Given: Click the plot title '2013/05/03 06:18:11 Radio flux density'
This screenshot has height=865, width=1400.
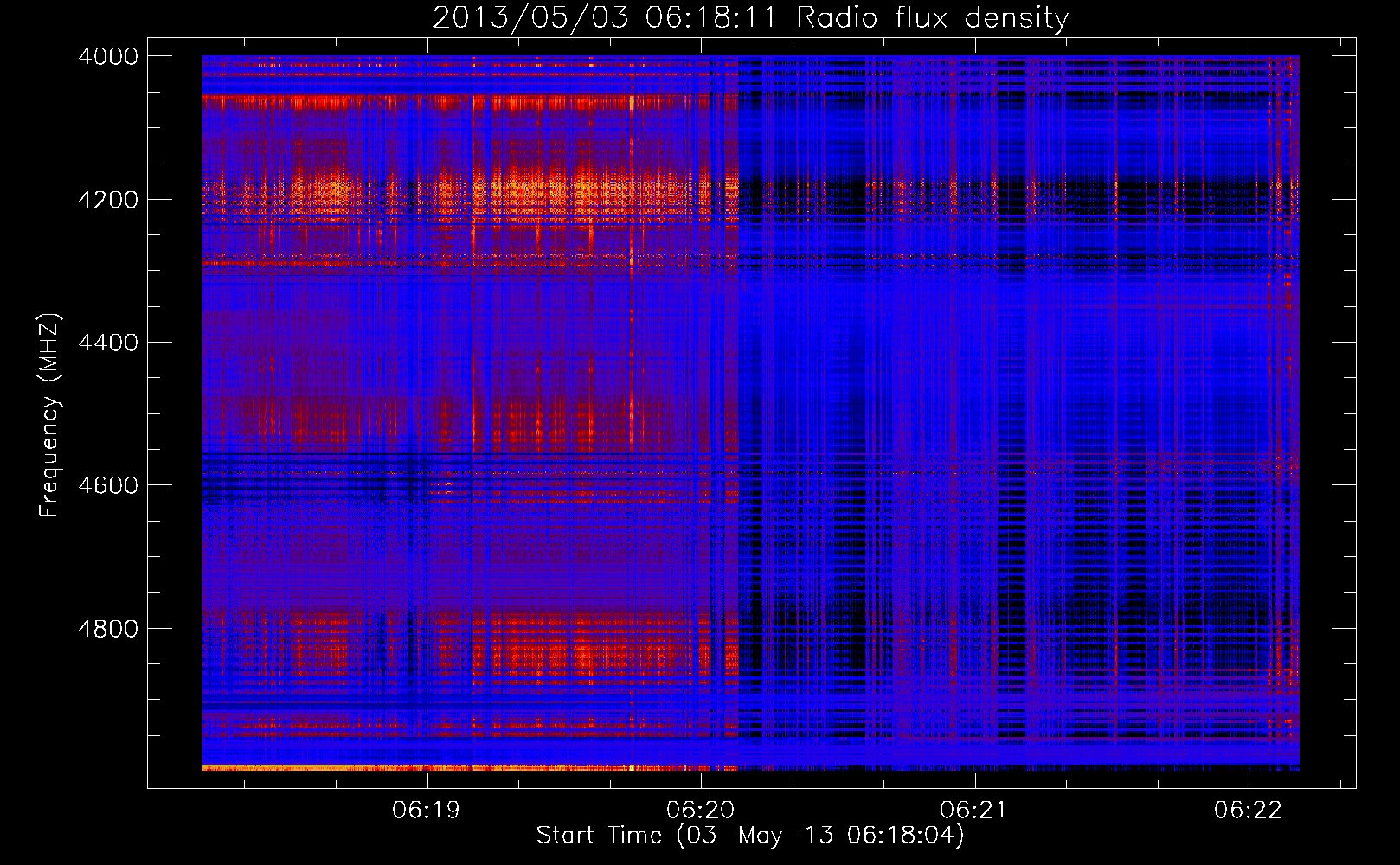Looking at the screenshot, I should click(x=750, y=17).
